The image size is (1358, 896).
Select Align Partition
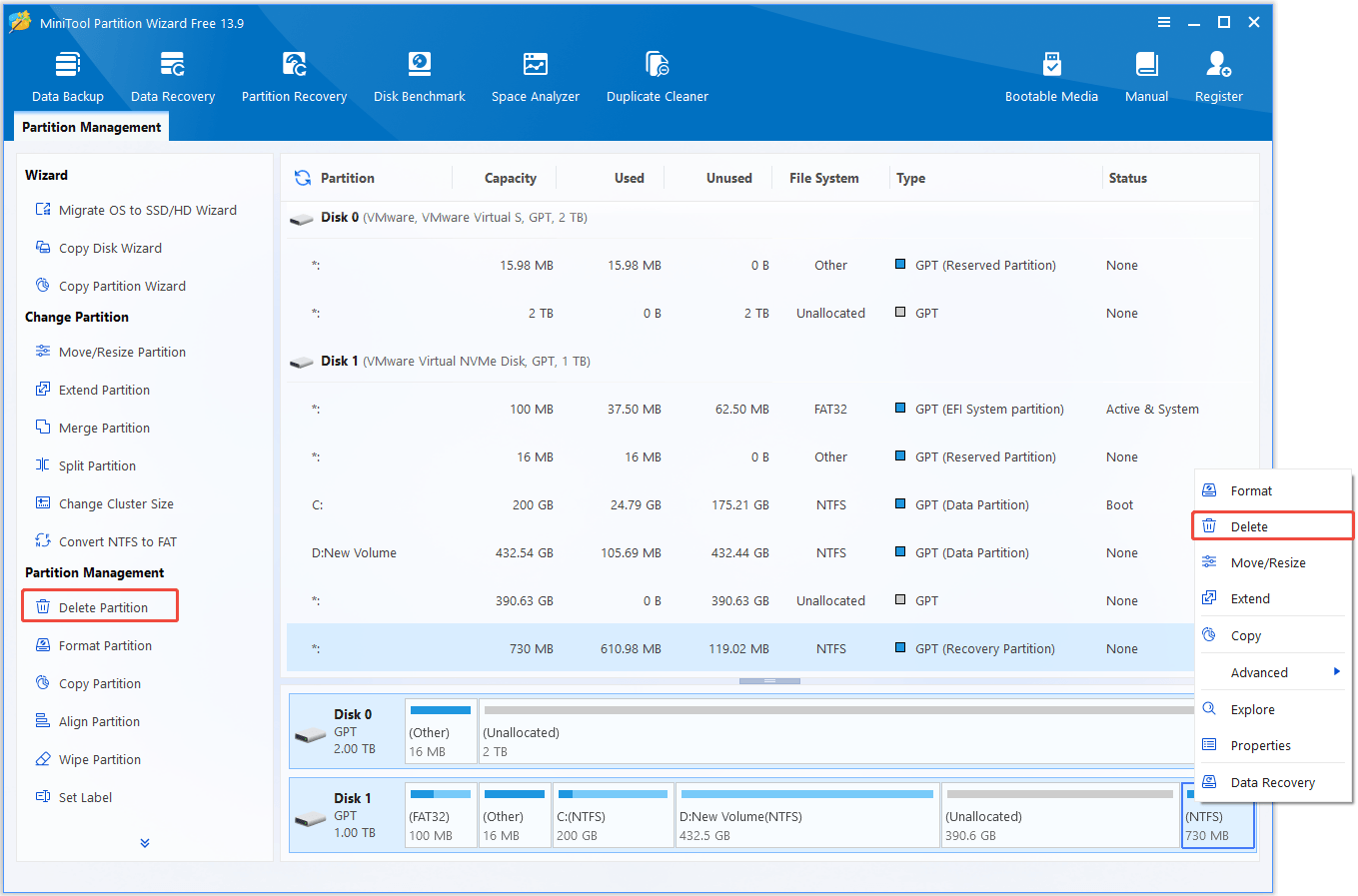coord(88,721)
